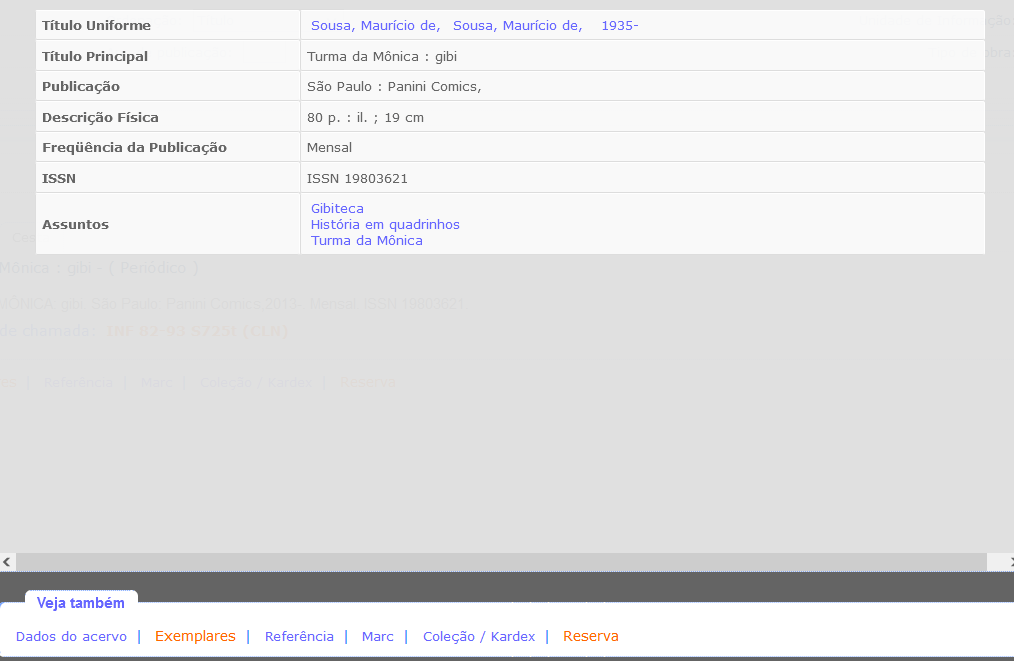Click the horizontal scrollbar track

click(500, 562)
